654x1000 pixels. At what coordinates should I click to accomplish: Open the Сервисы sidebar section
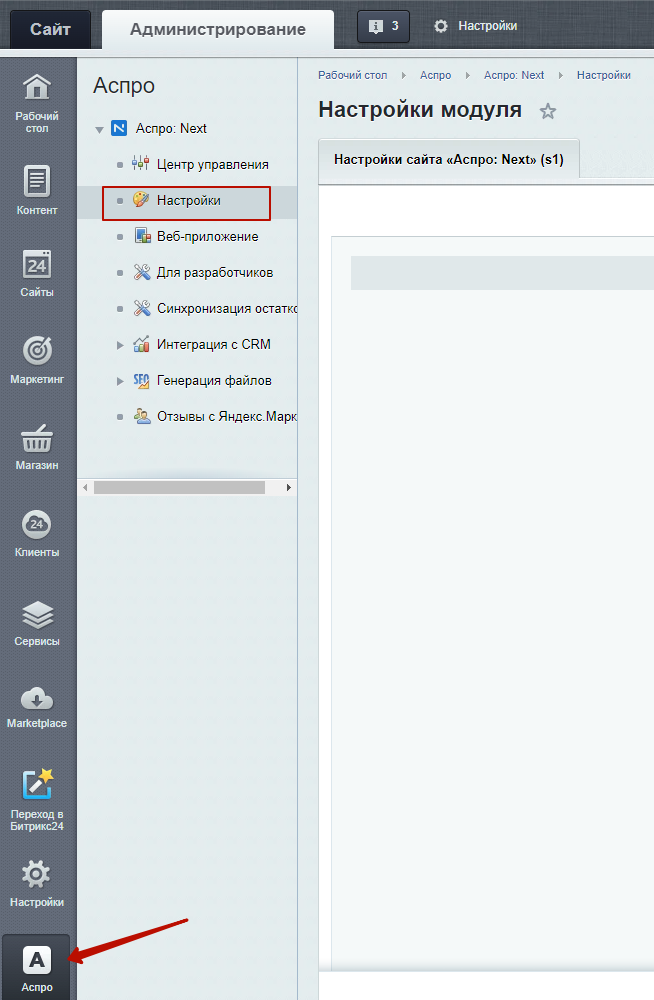pos(37,622)
